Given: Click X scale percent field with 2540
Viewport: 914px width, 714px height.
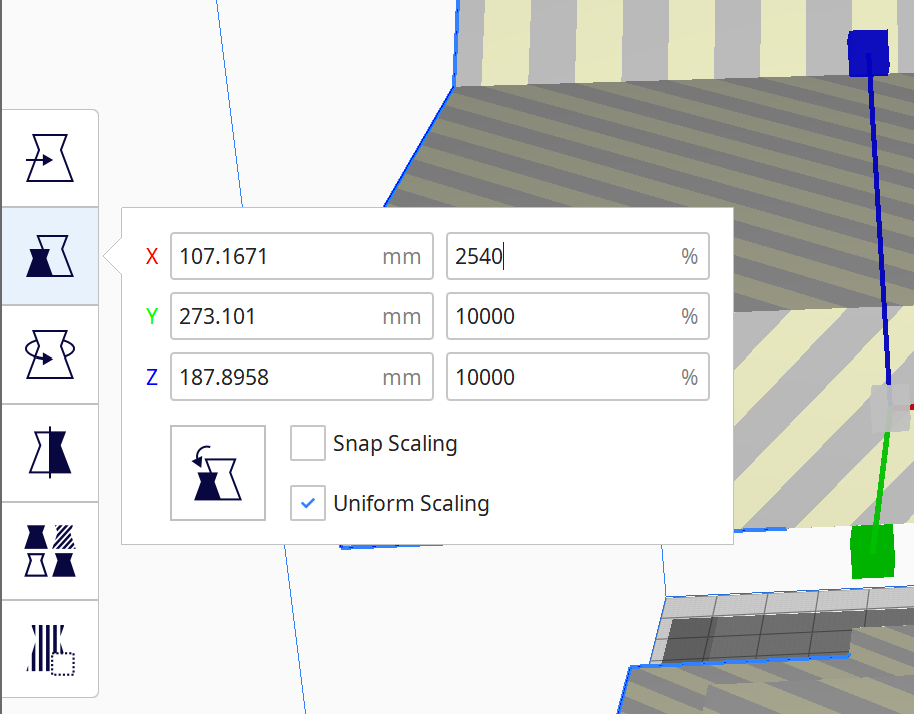Looking at the screenshot, I should (578, 256).
